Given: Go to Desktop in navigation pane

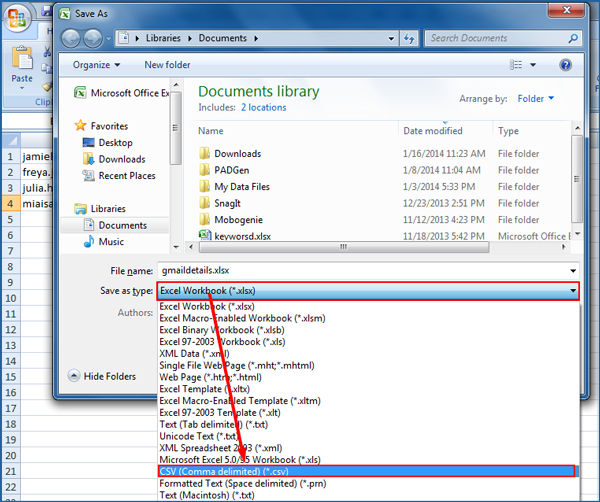Looking at the screenshot, I should (108, 143).
